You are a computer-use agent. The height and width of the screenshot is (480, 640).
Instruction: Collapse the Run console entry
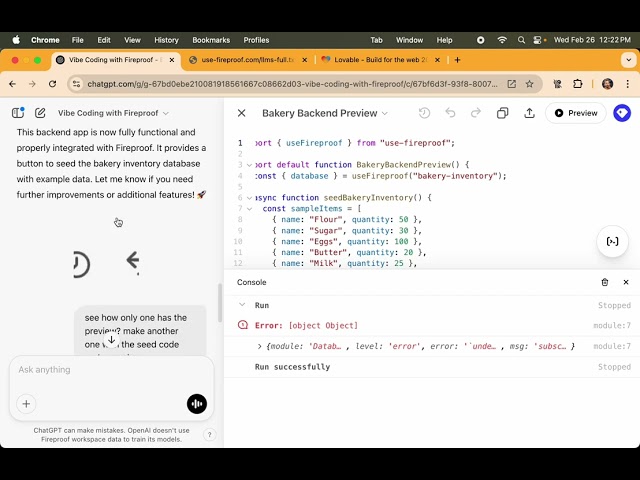coord(242,305)
